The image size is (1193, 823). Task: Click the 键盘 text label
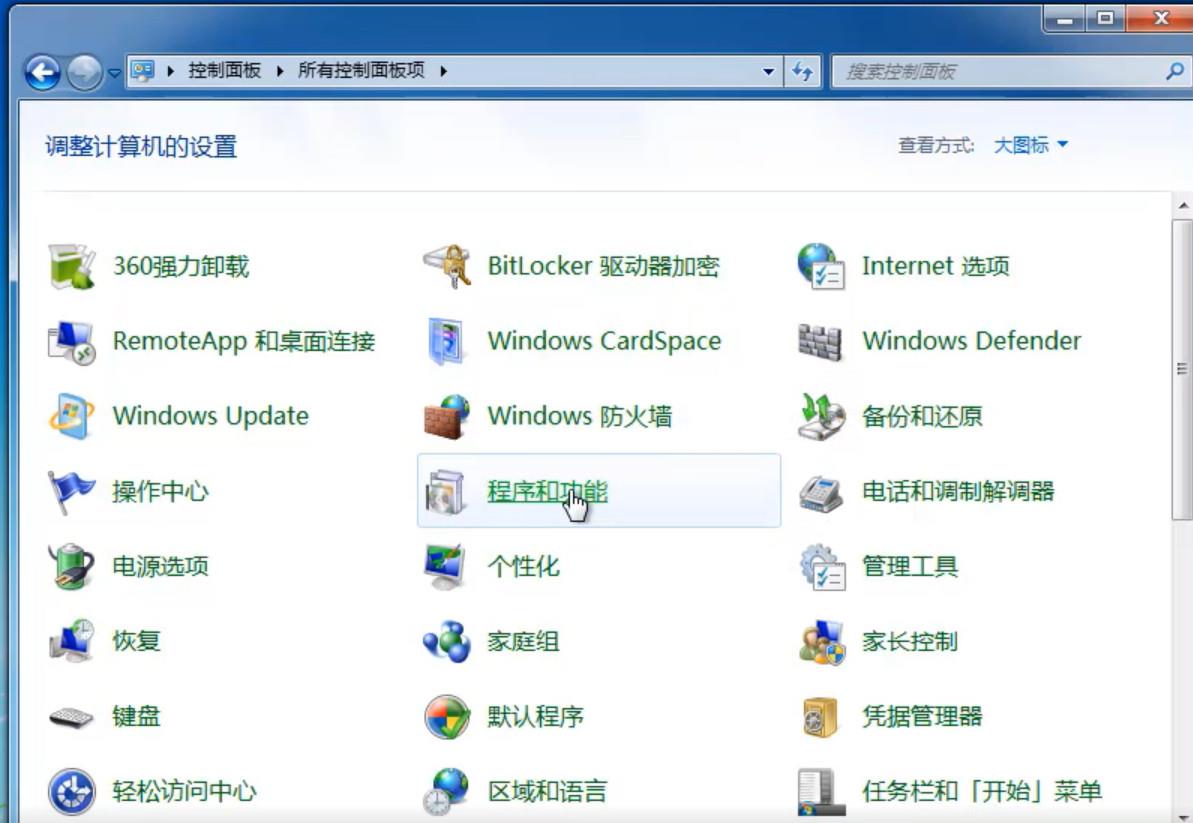(x=136, y=717)
